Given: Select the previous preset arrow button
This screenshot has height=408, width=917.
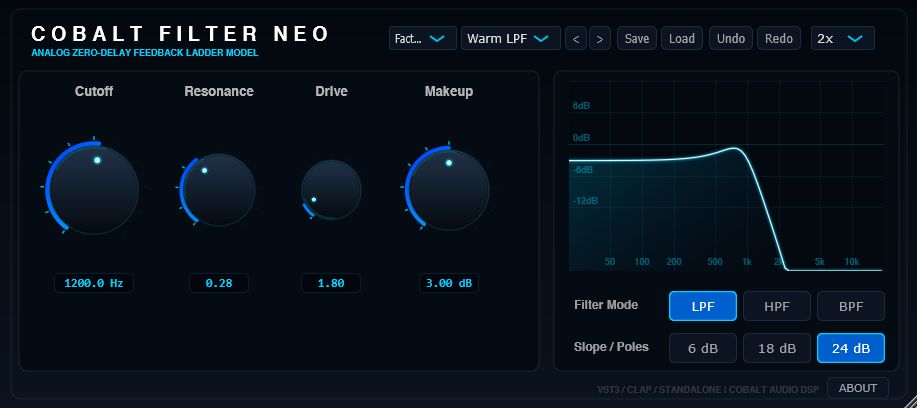Looking at the screenshot, I should [x=576, y=39].
